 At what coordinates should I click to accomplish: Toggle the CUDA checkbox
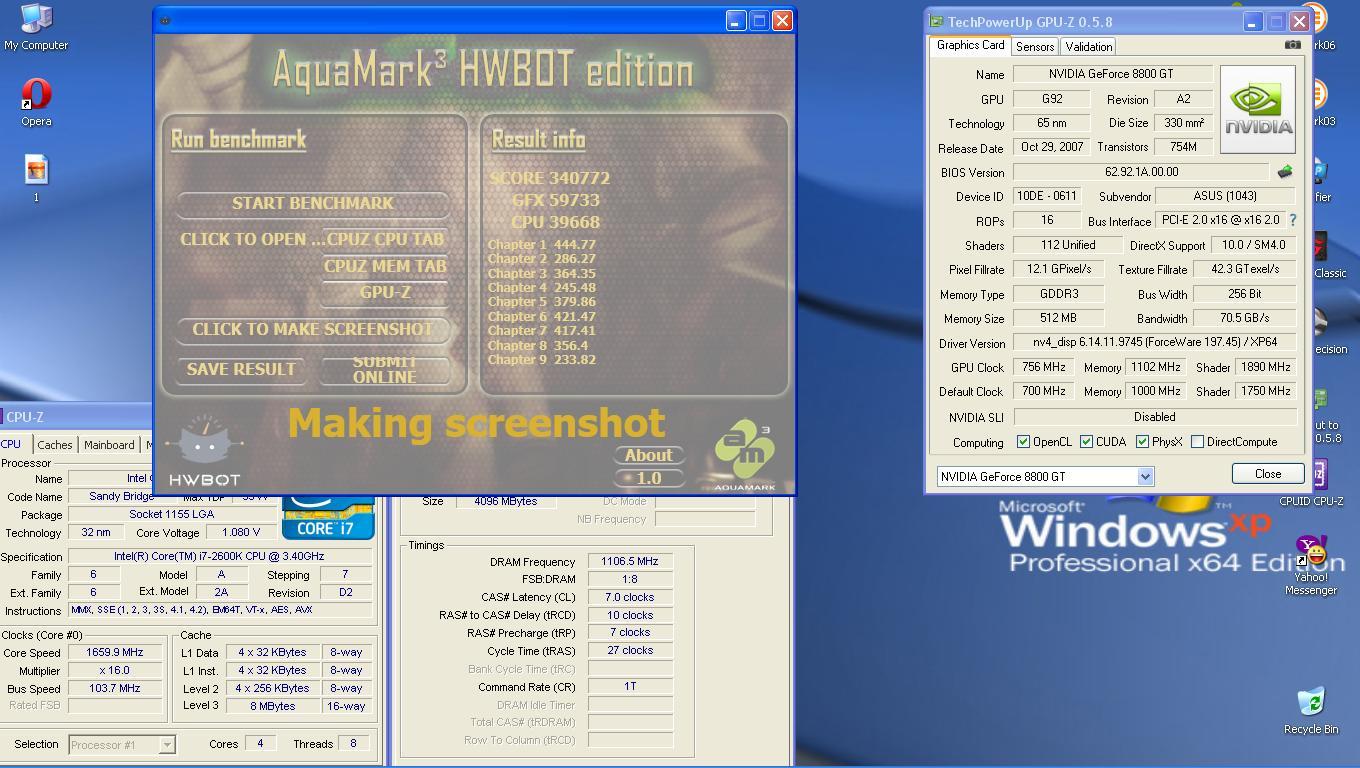pos(1086,441)
